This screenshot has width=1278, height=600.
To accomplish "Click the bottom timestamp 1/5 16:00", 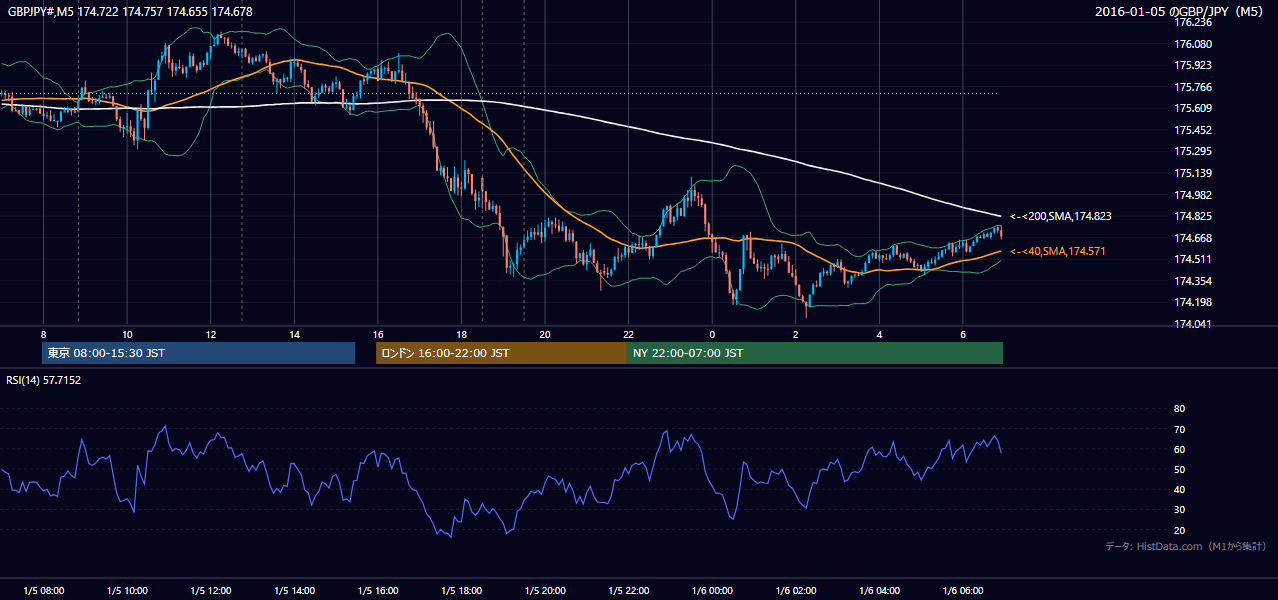I will click(x=378, y=591).
